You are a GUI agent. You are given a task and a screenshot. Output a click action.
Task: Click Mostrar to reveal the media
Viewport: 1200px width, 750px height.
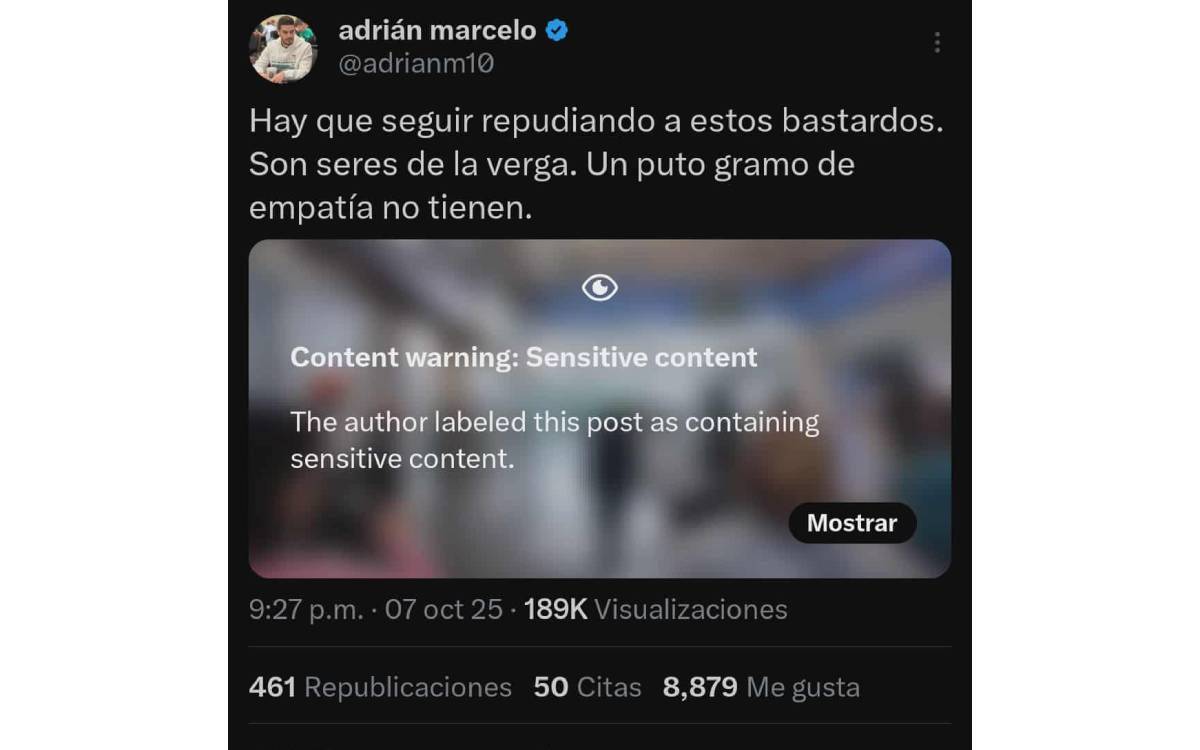[852, 523]
